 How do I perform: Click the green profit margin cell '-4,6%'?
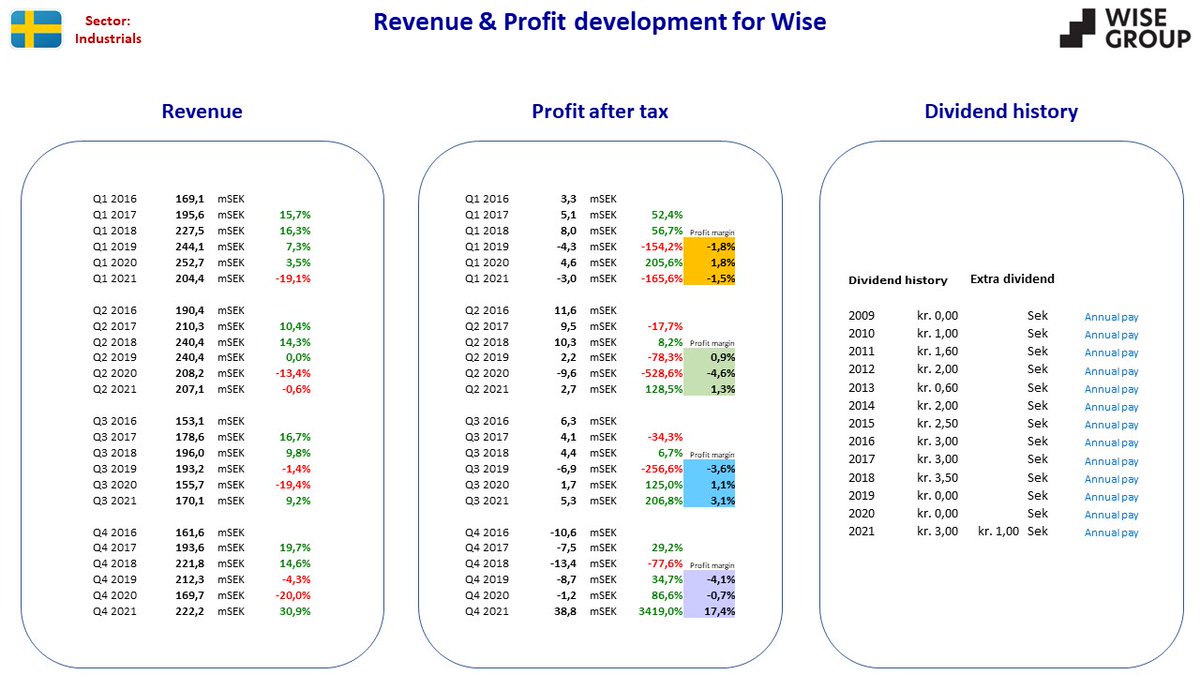pos(709,374)
